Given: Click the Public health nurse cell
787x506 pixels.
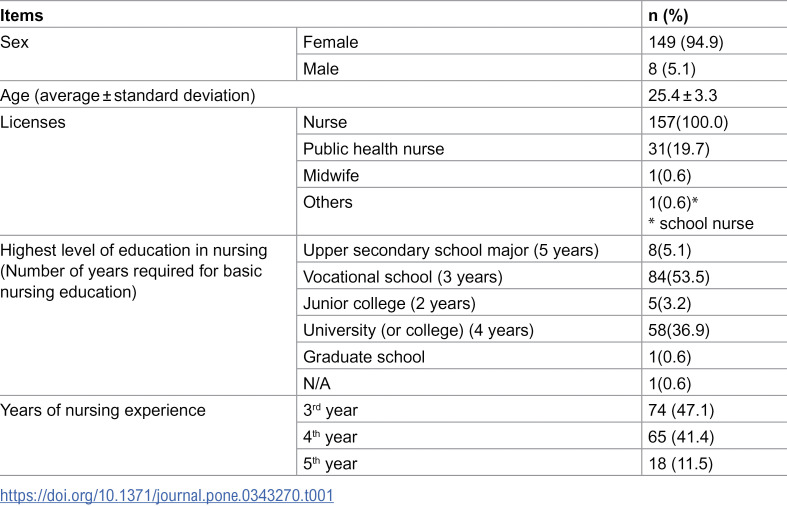Looking at the screenshot, I should pos(469,149).
